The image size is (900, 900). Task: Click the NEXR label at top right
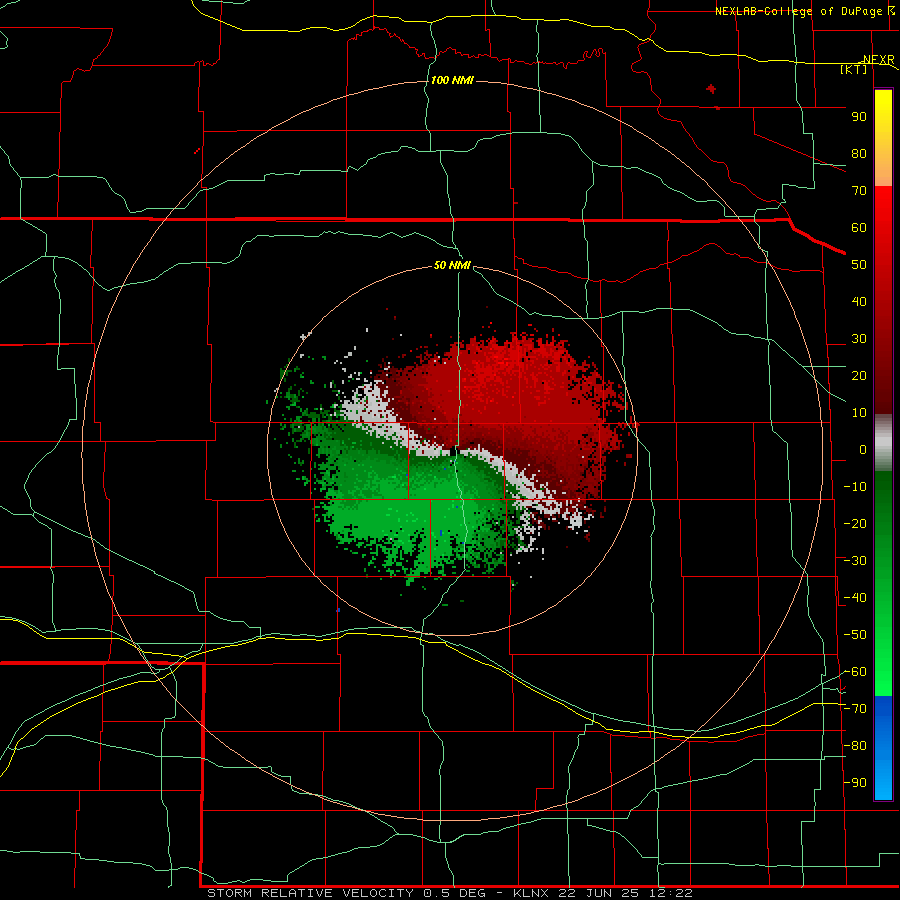(x=879, y=60)
